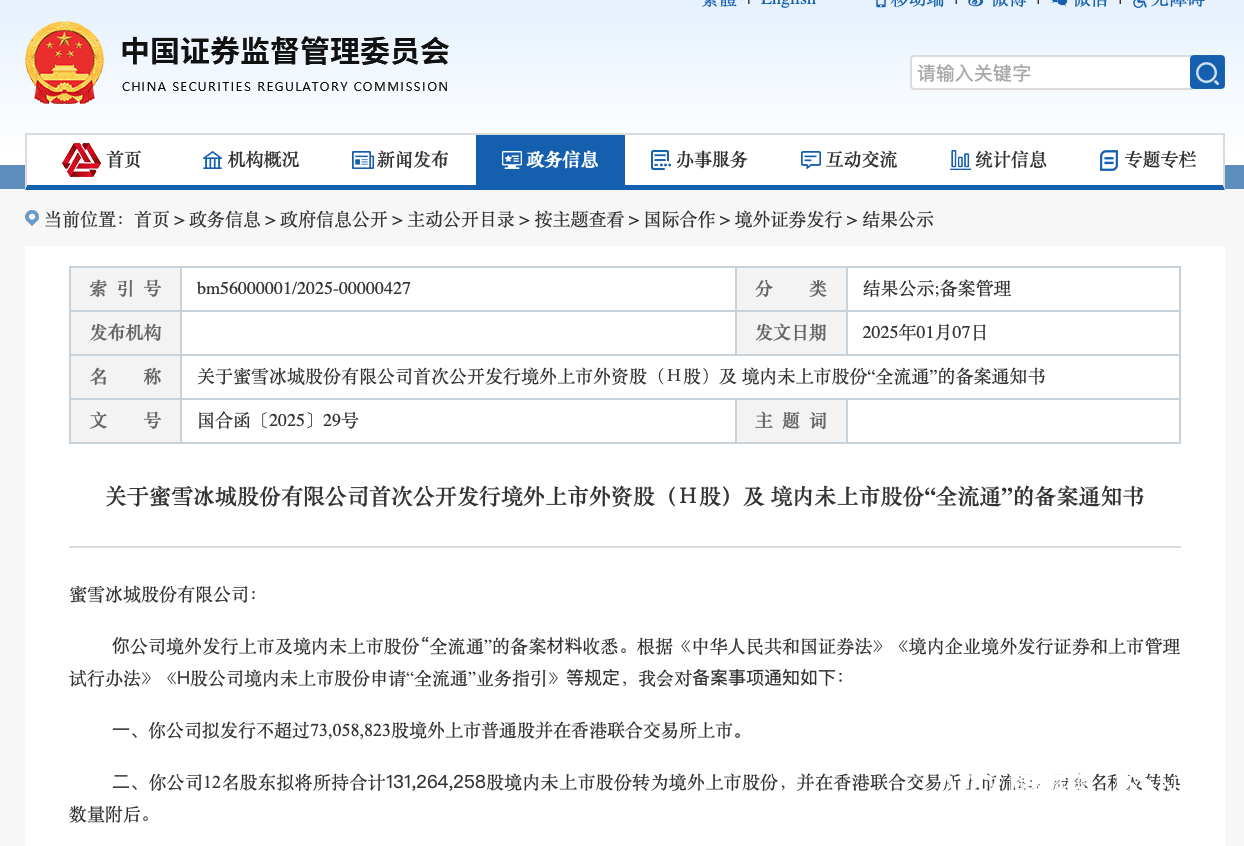Focus the 请输入关键字 search field
The height and width of the screenshot is (846, 1244).
(1050, 72)
